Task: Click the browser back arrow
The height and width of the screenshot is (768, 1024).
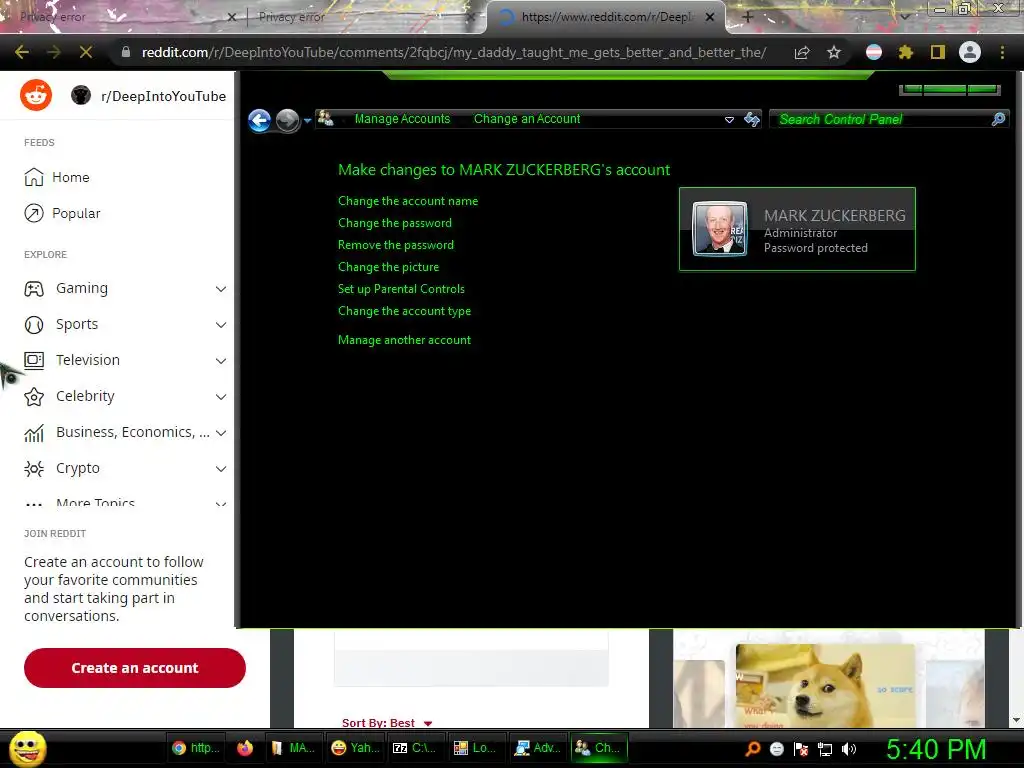Action: 22,52
